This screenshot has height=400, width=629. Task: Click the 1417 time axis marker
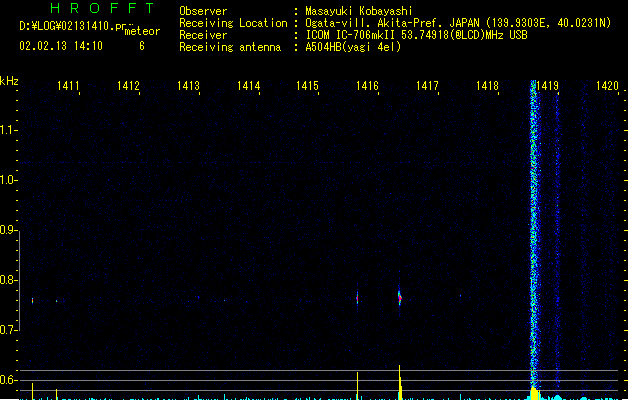coord(427,86)
